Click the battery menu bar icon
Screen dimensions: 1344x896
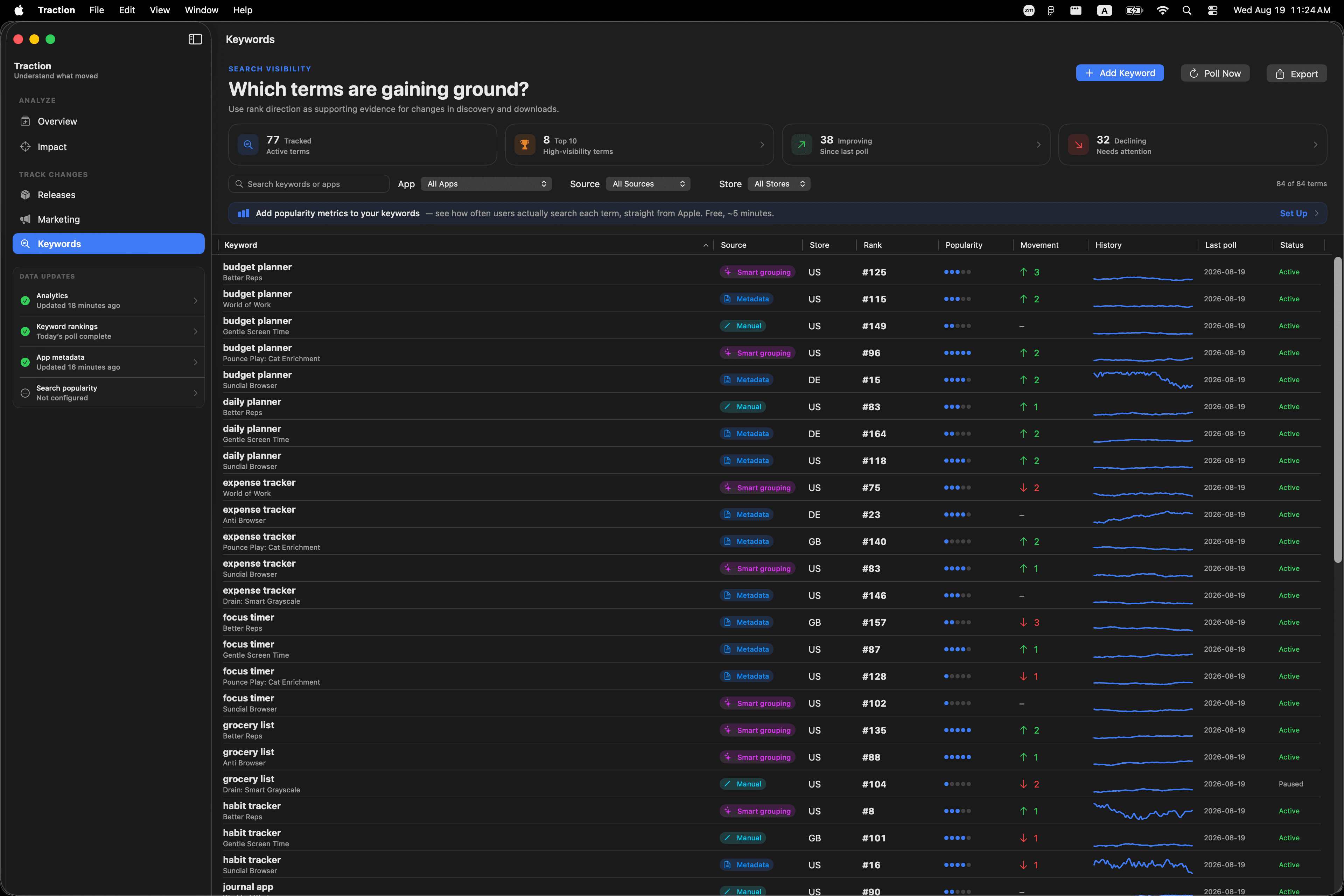(x=1134, y=10)
